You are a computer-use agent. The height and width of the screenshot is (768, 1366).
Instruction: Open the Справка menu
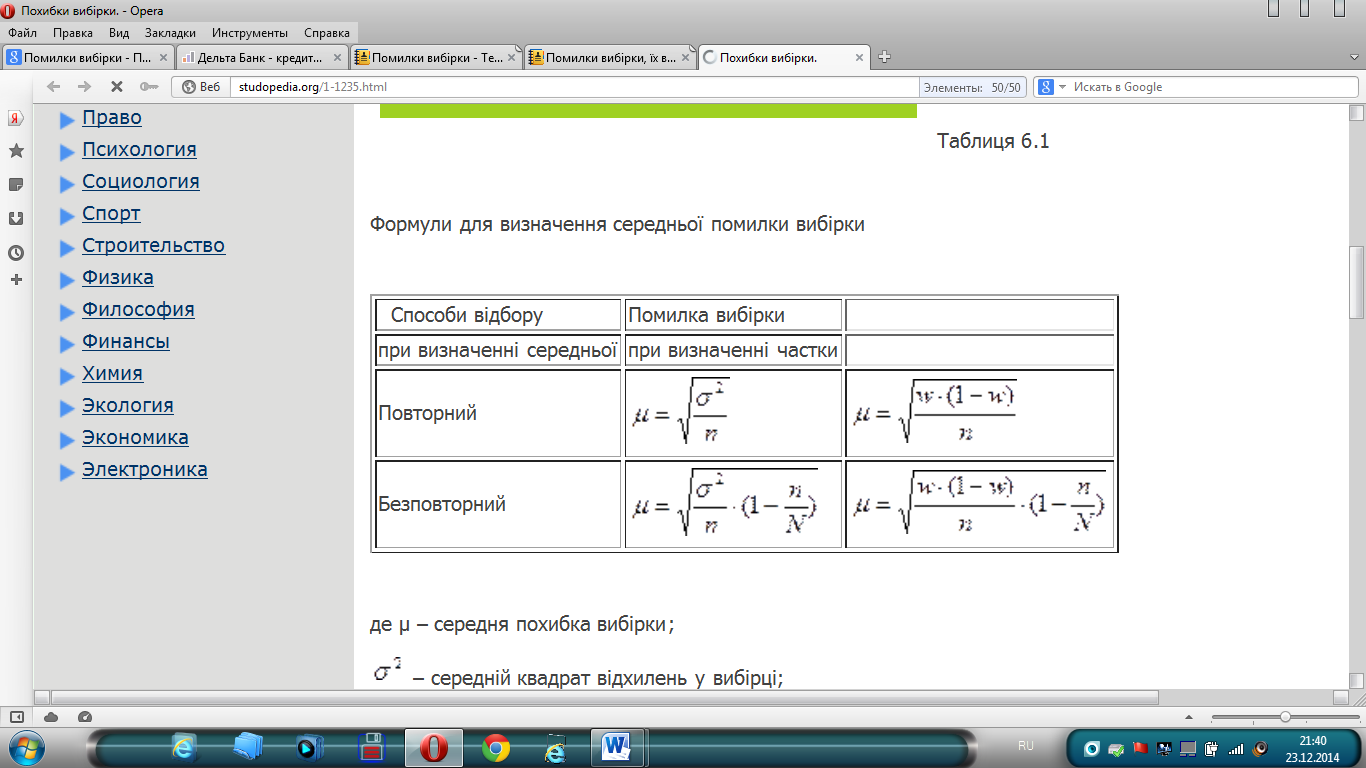tap(329, 32)
